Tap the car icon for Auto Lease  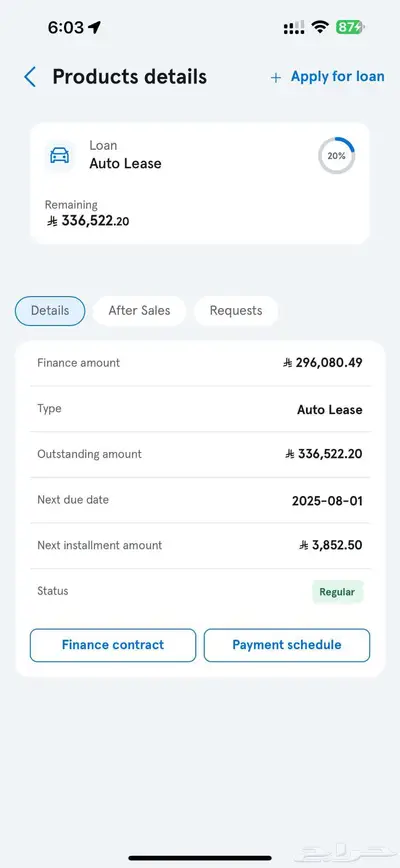coord(60,156)
